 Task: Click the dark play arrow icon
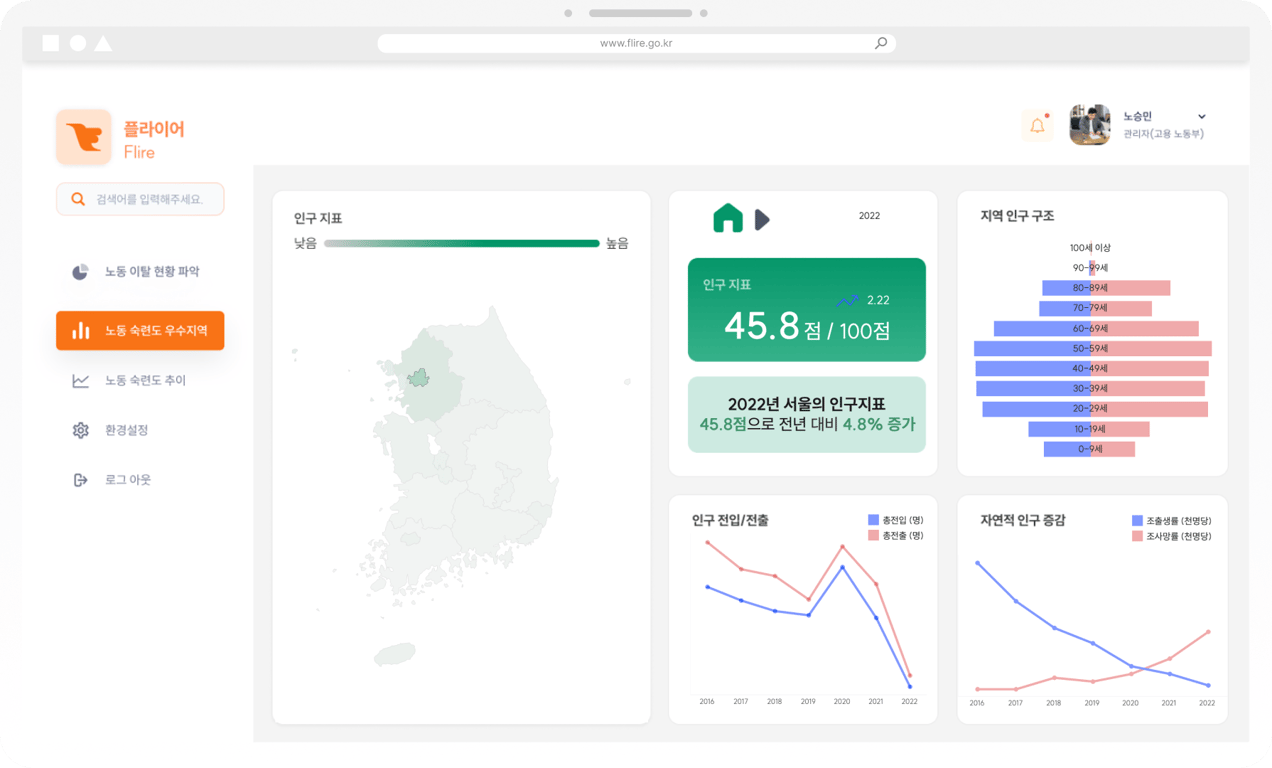click(762, 219)
